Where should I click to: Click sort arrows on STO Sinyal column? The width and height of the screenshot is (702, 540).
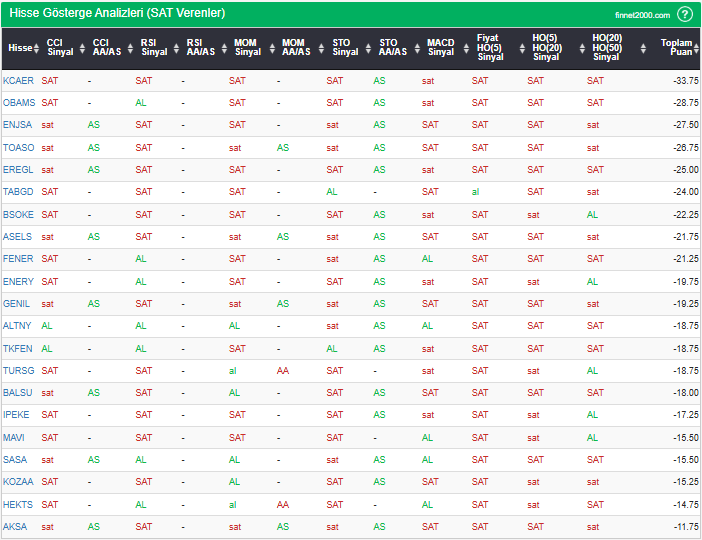(x=367, y=48)
